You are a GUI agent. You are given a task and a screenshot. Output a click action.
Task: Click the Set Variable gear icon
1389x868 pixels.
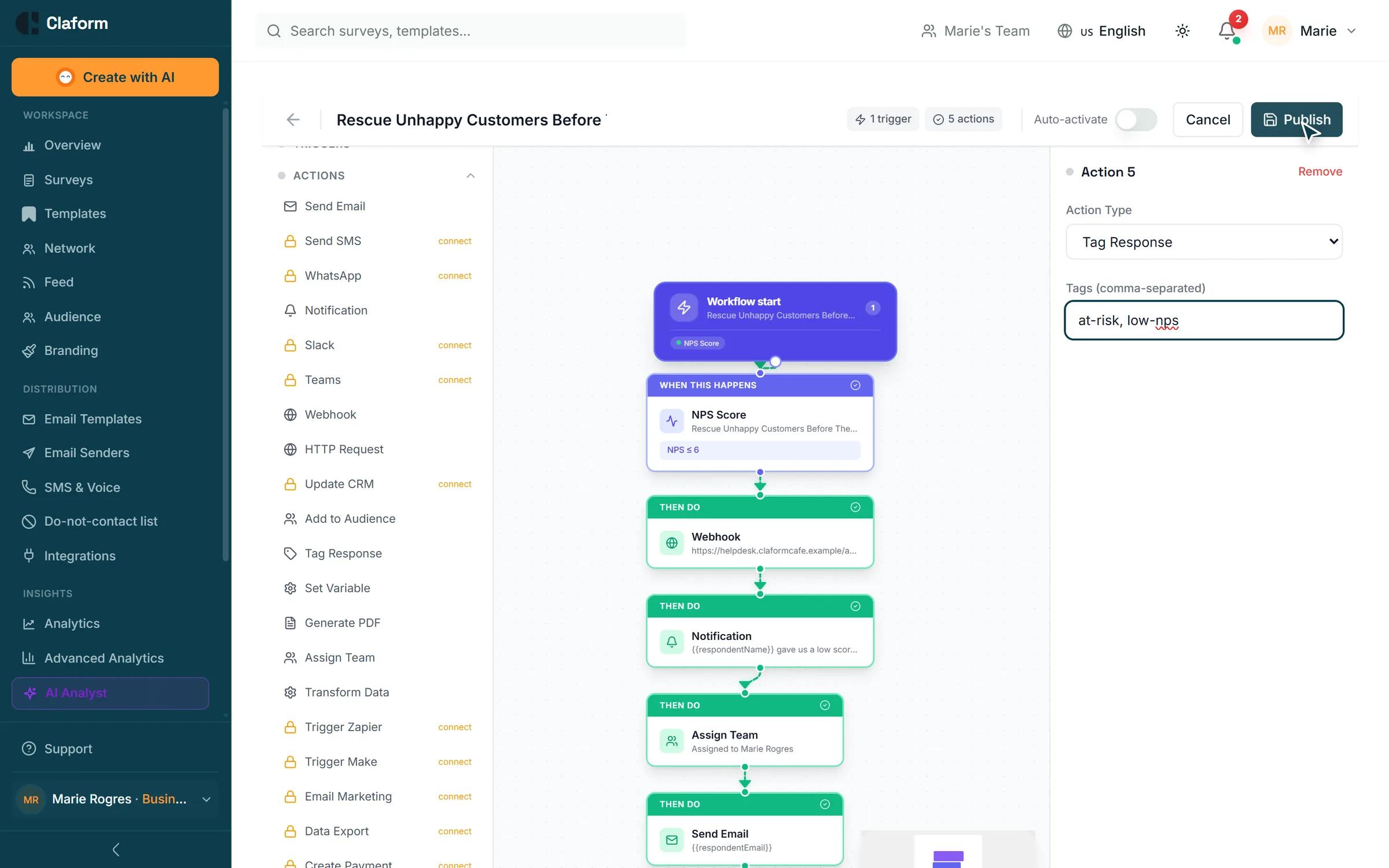(290, 588)
